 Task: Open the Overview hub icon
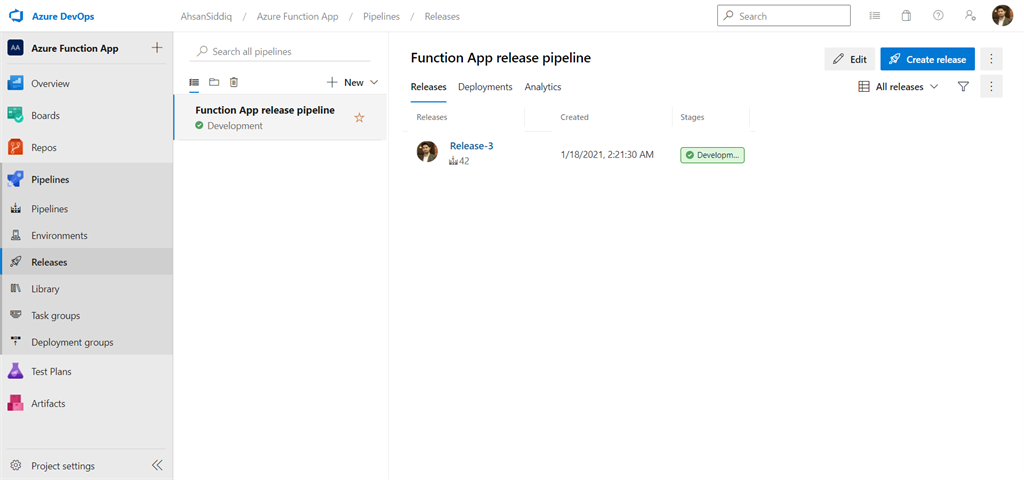(x=16, y=84)
